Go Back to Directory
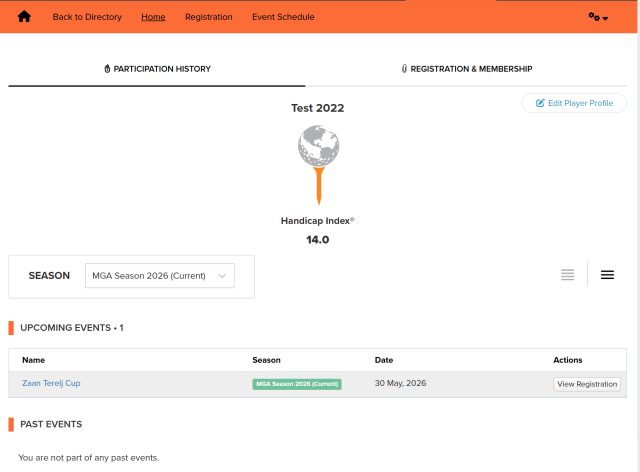Screen dimensions: 640x472 click(87, 17)
